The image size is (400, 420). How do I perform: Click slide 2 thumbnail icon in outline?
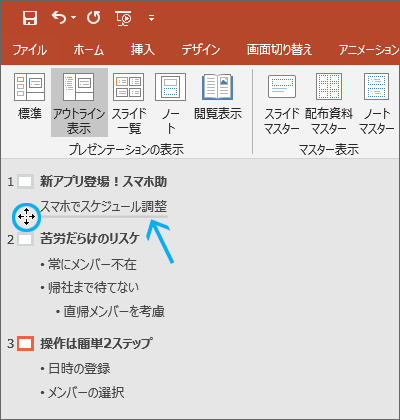(x=26, y=239)
